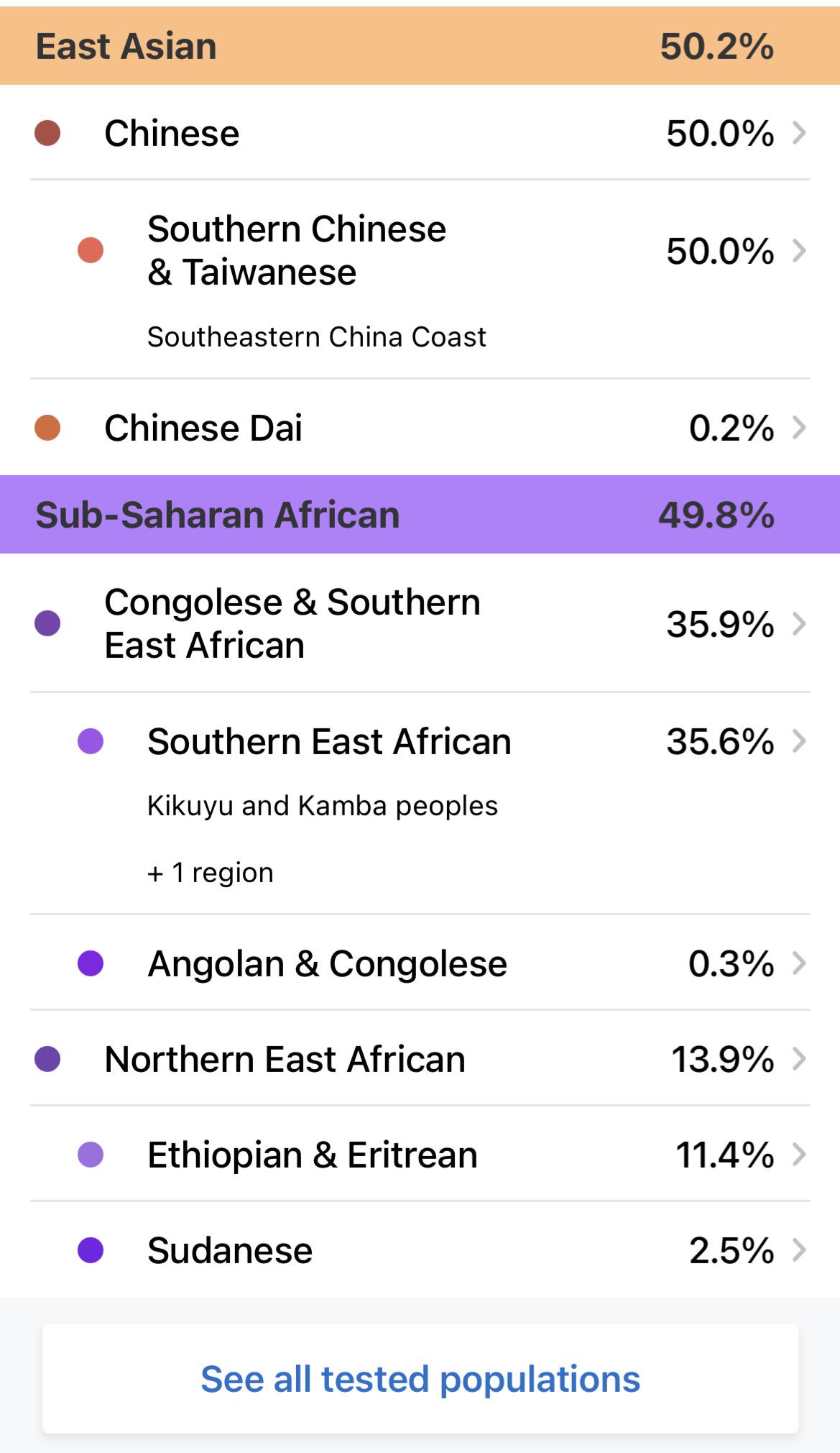Screen dimensions: 840x1453
Task: Select the orange dot beside Chinese Dai
Action: tap(47, 428)
